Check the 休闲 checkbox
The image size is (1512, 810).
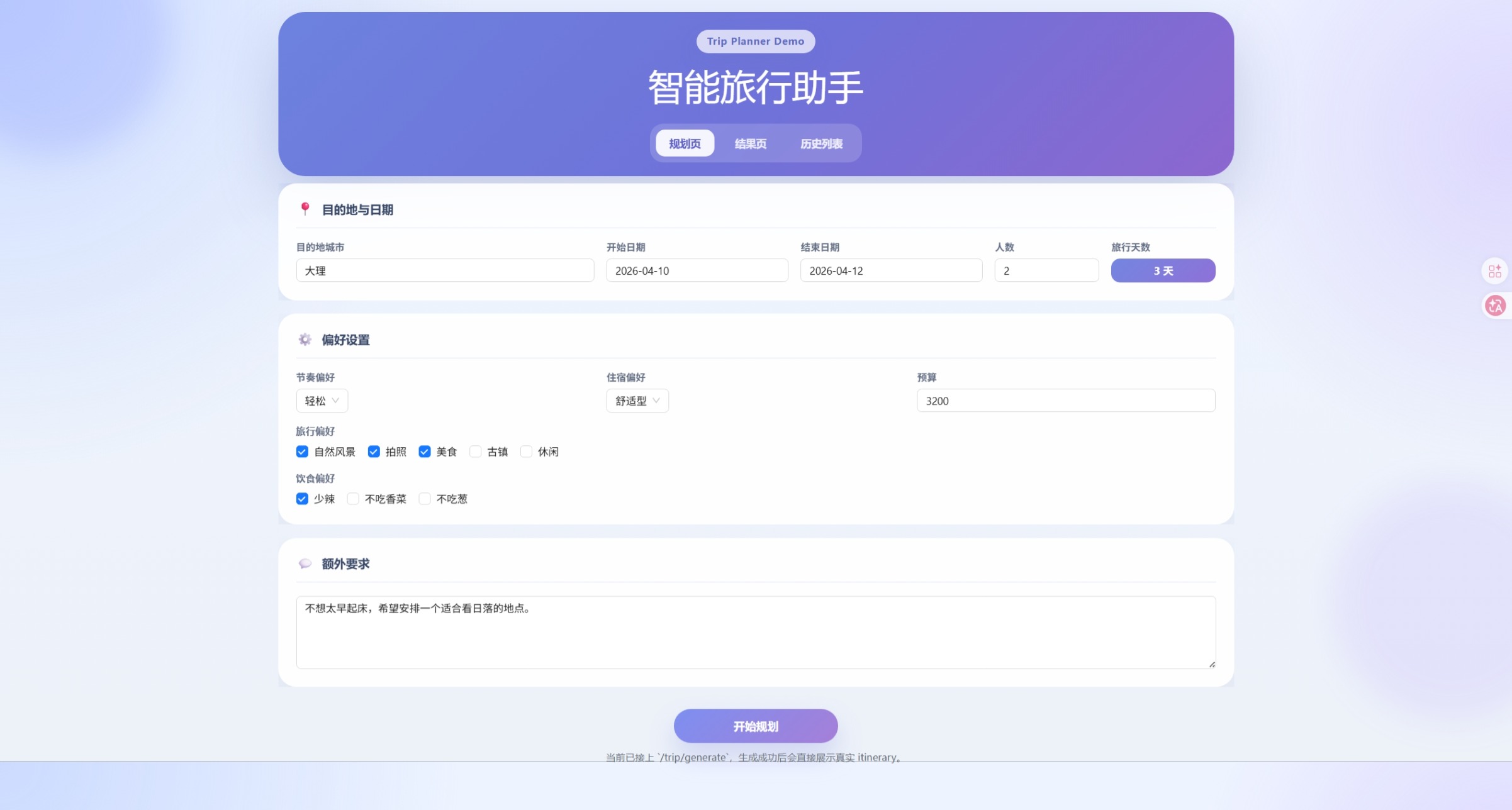click(x=527, y=452)
